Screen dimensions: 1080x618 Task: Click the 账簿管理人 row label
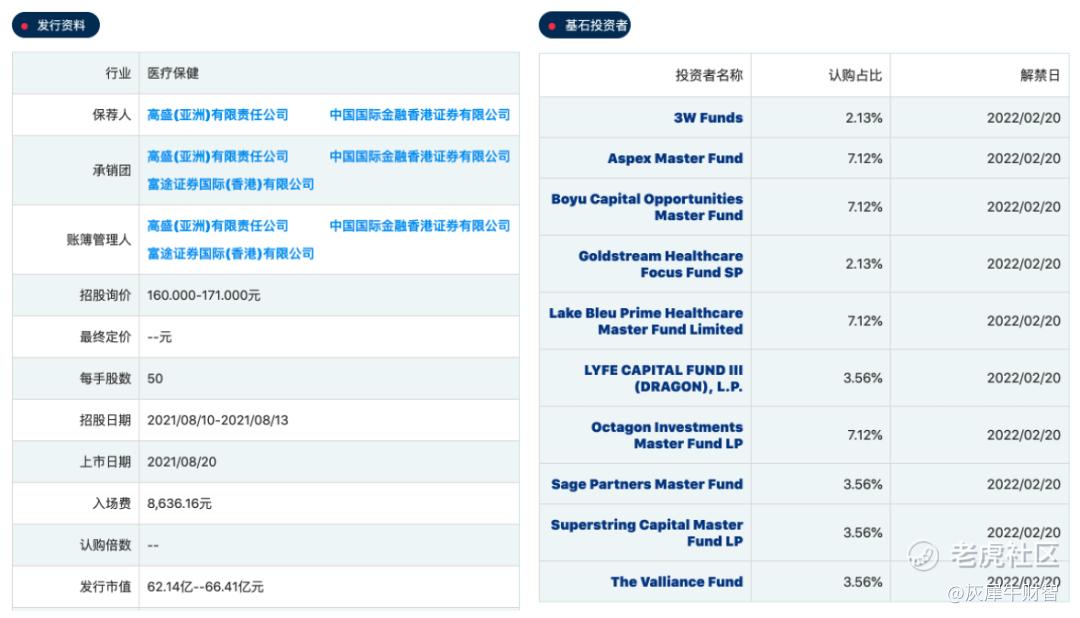point(98,240)
